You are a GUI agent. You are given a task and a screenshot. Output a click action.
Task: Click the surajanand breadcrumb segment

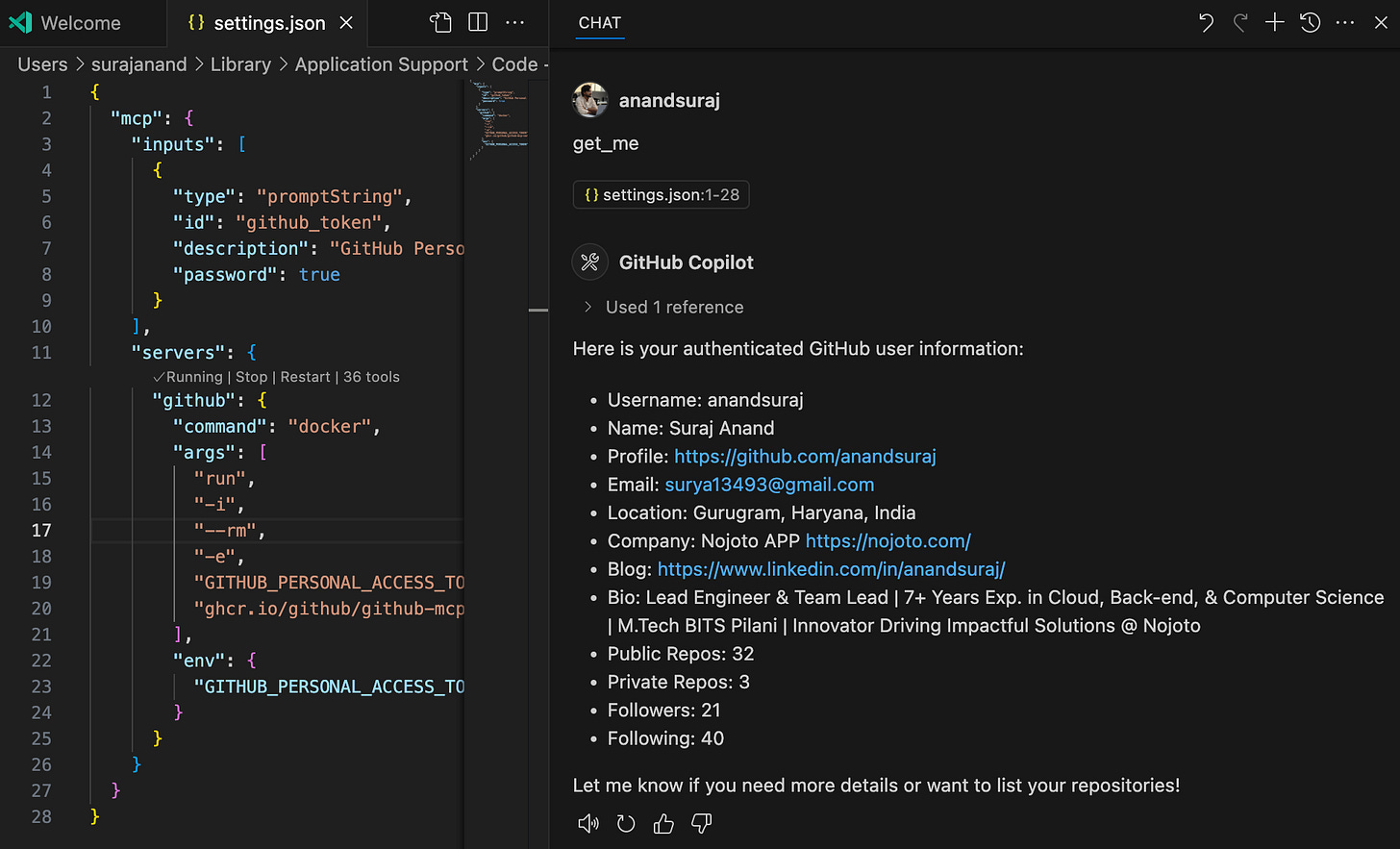click(138, 64)
